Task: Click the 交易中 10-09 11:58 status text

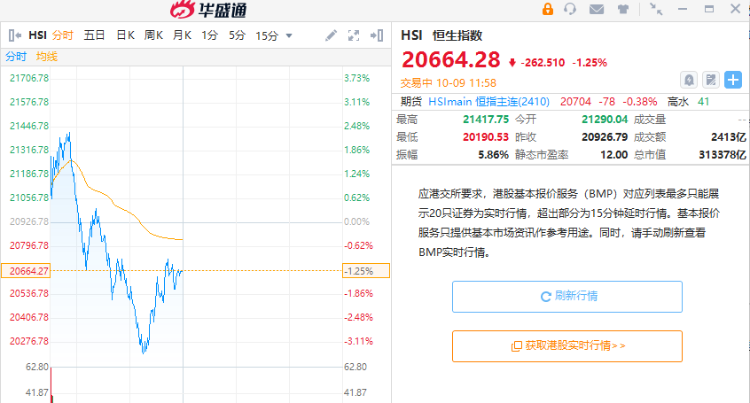Action: (x=448, y=83)
